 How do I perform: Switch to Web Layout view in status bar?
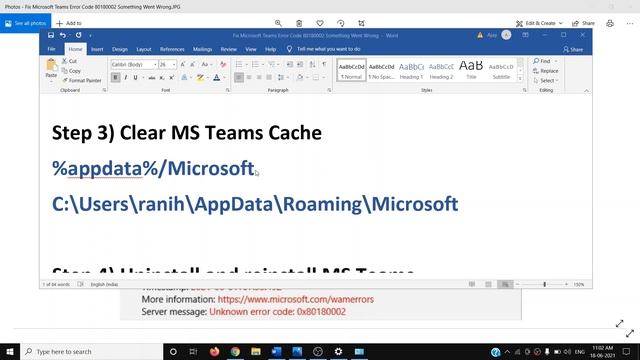pyautogui.click(x=505, y=284)
